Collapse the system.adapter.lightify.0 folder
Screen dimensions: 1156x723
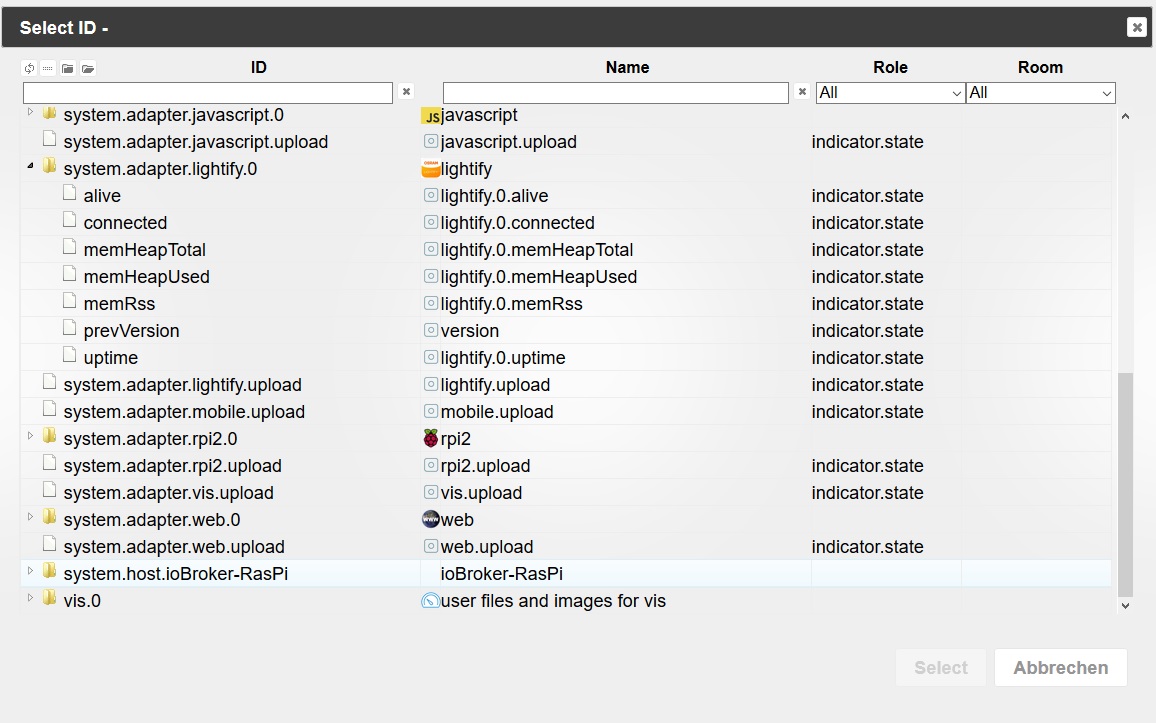[x=30, y=167]
